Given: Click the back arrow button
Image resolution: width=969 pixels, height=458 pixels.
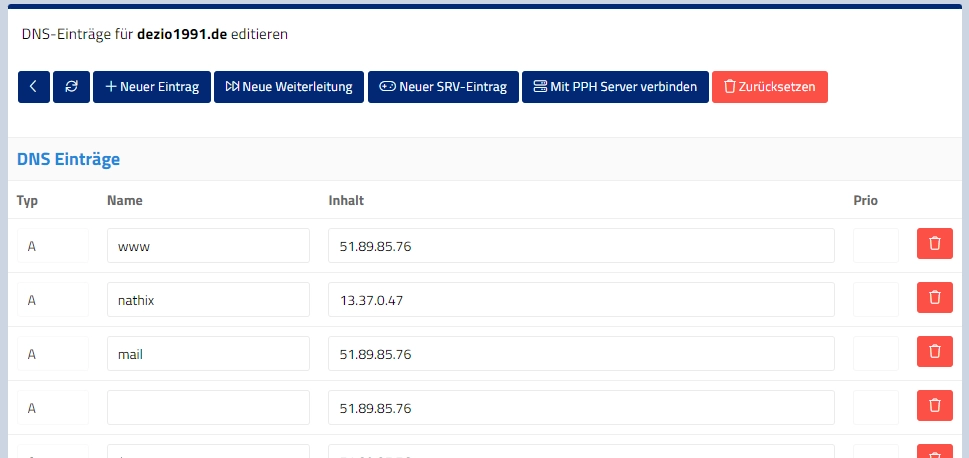Looking at the screenshot, I should tap(34, 87).
